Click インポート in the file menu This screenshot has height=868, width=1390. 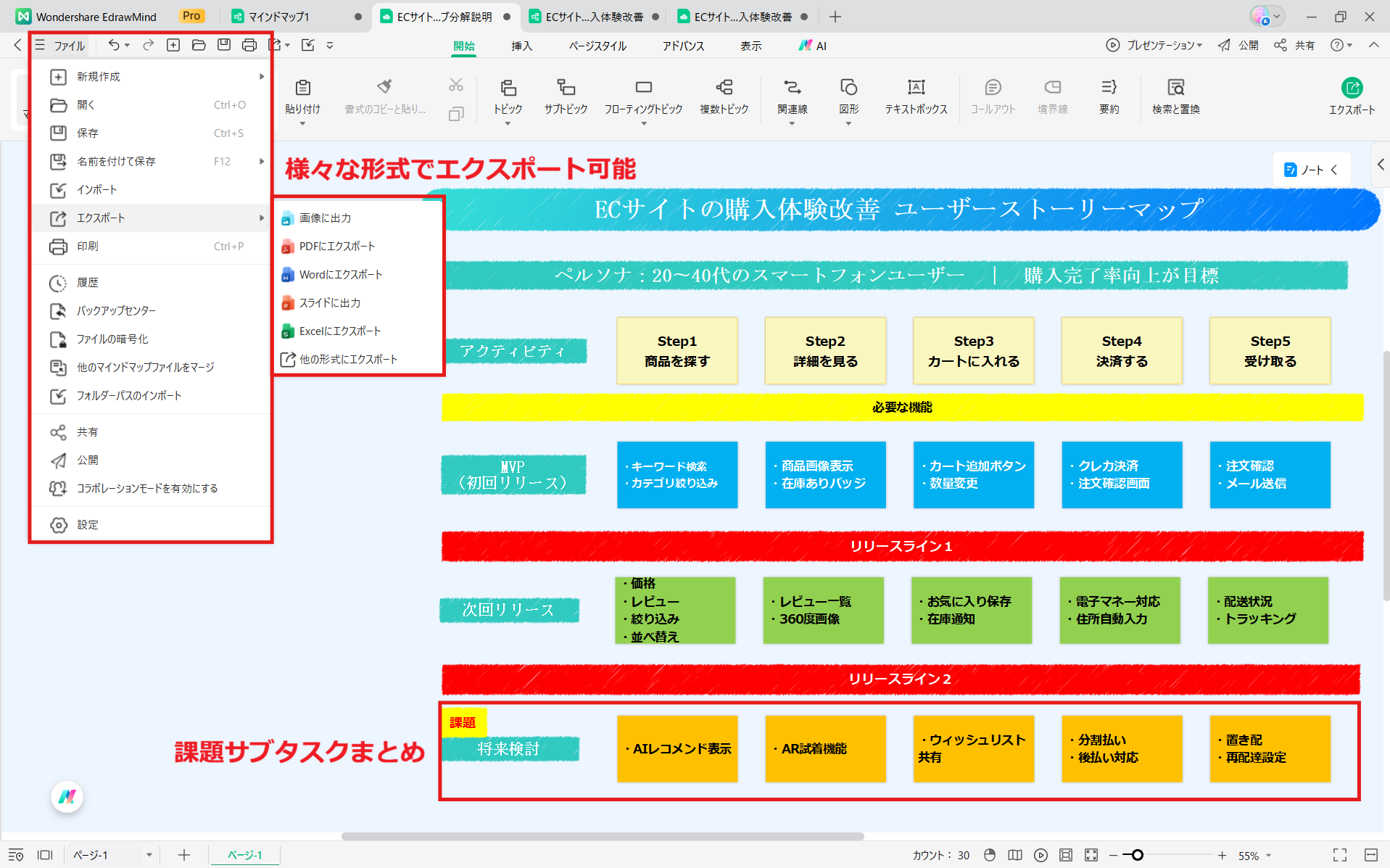(151, 189)
